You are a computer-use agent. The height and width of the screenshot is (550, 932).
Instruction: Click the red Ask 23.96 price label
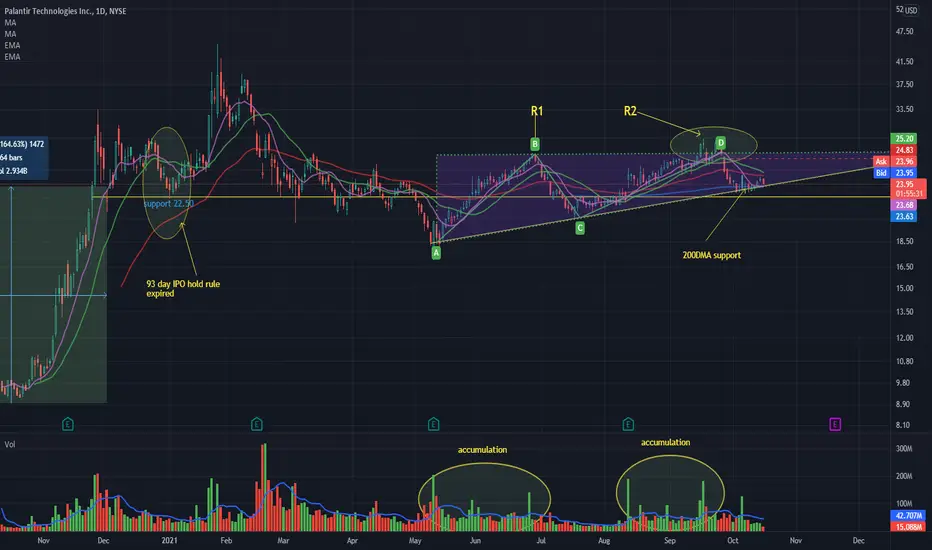tap(897, 161)
